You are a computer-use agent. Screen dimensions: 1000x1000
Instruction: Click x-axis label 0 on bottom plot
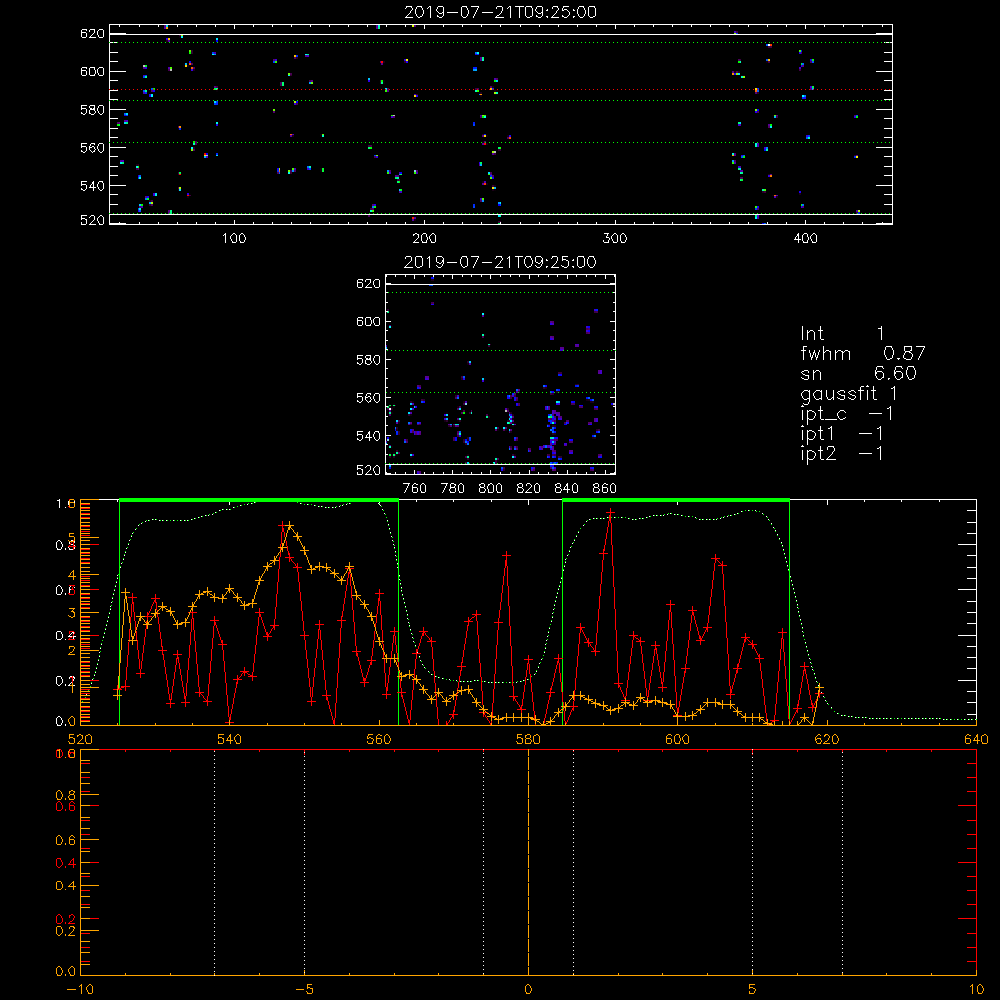click(528, 989)
